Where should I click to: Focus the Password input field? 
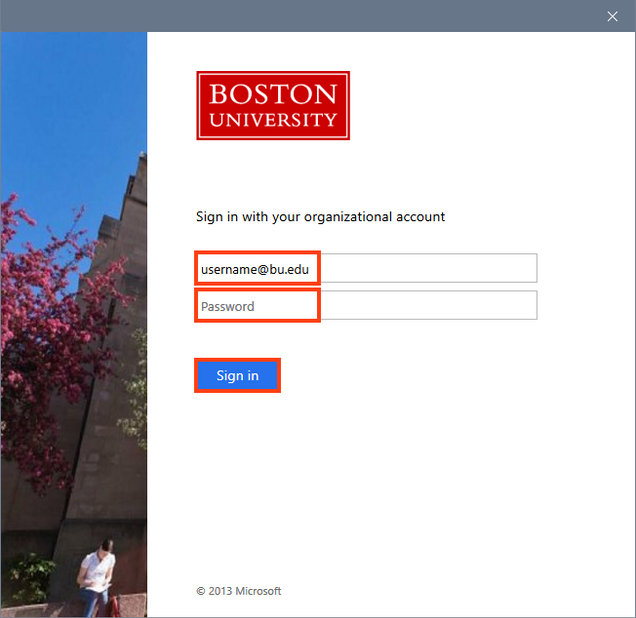tap(367, 305)
